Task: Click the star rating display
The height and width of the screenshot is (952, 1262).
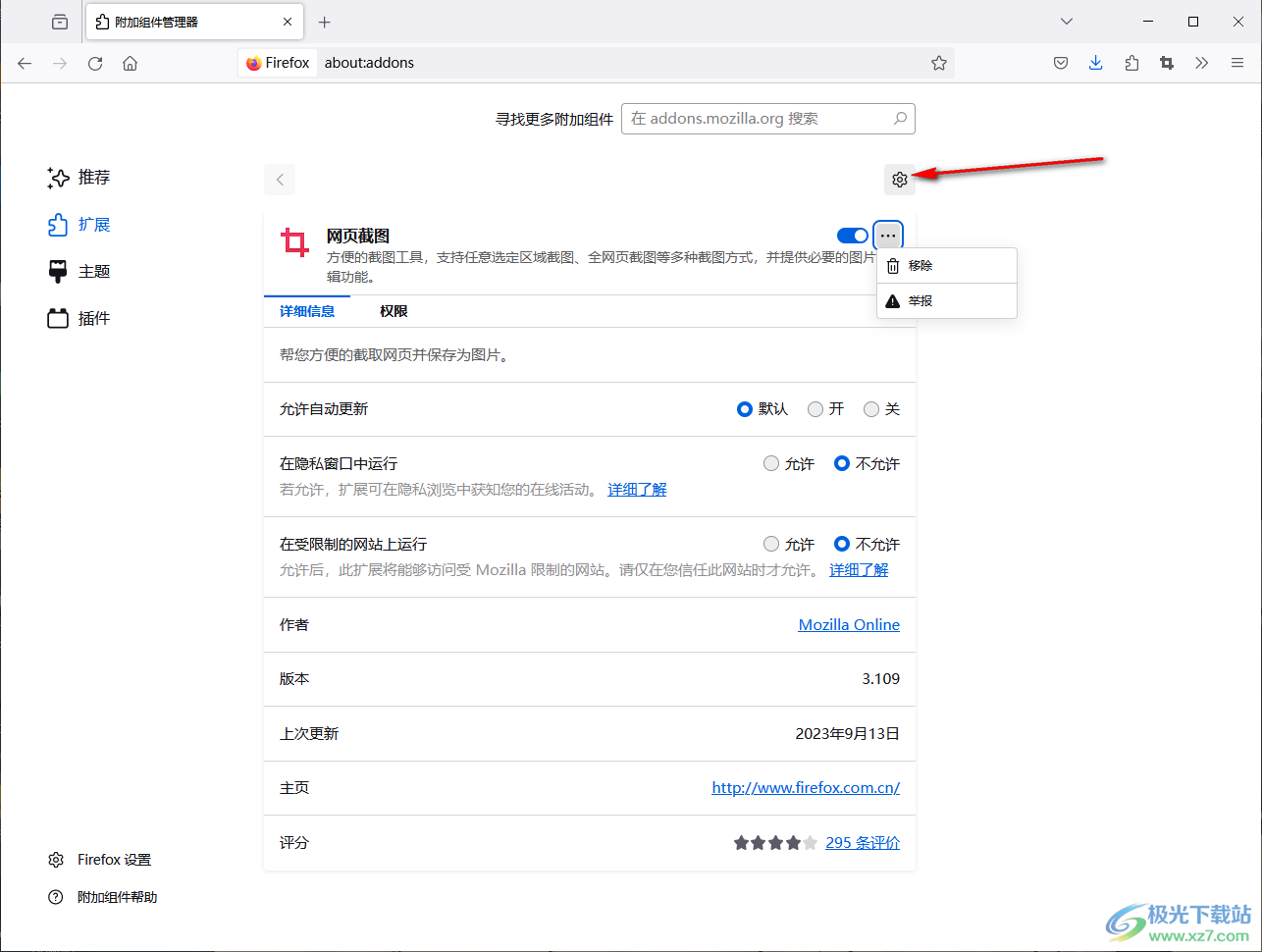Action: tap(775, 843)
